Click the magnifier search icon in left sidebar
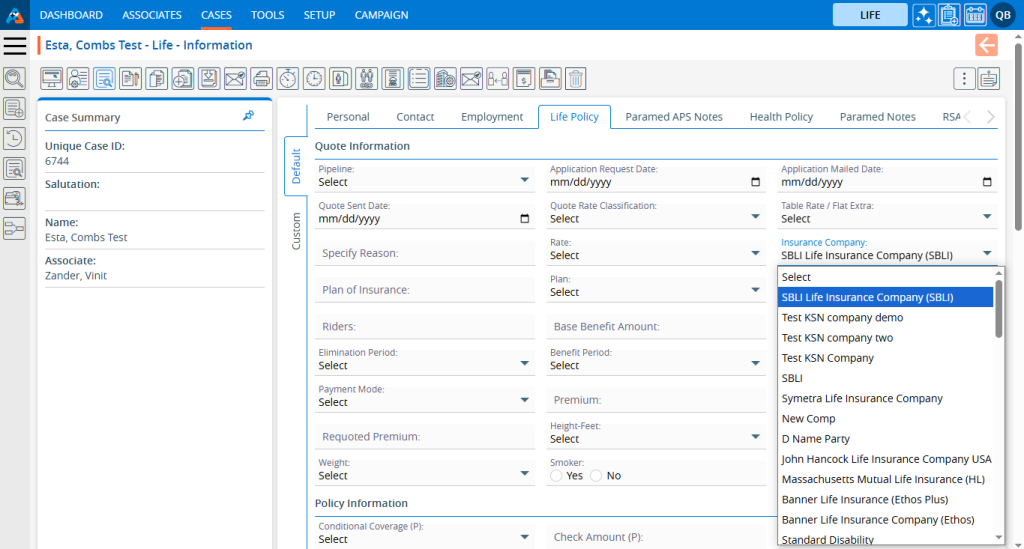 click(14, 78)
